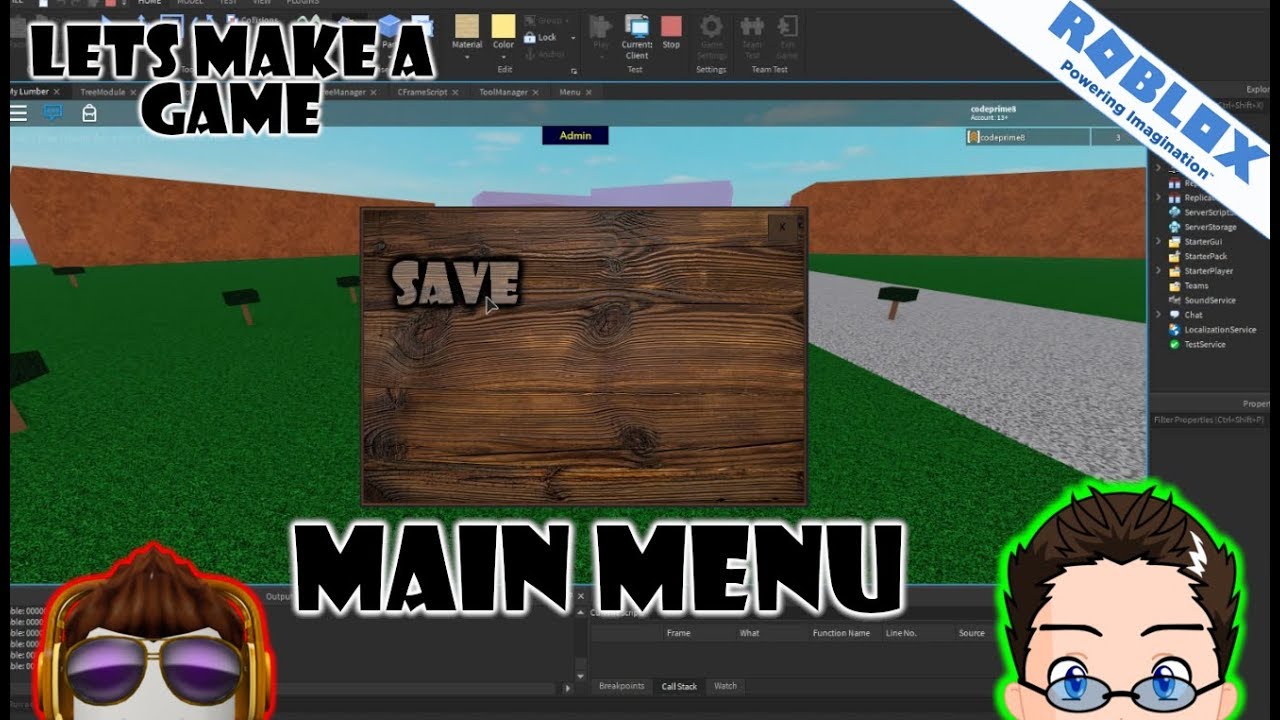Expand the Material dropdown arrow
This screenshot has height=720, width=1280.
pos(467,57)
